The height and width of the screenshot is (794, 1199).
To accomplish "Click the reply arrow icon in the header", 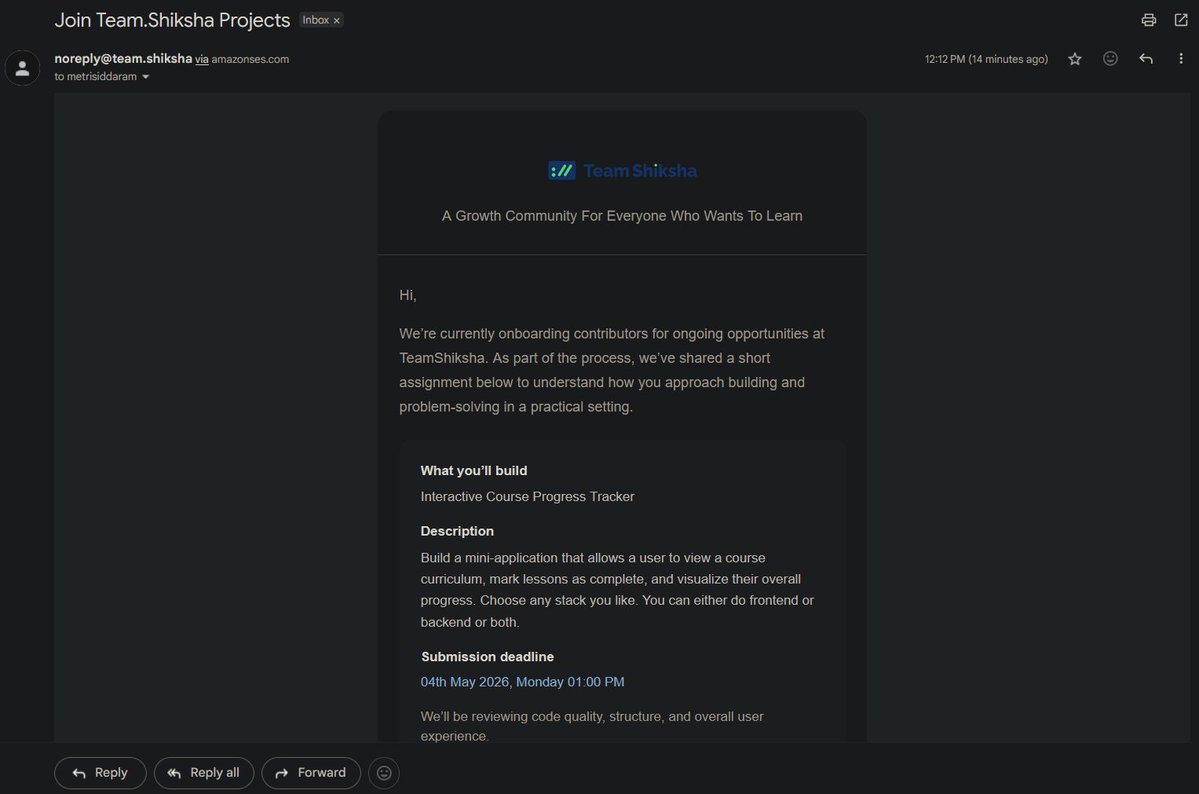I will click(x=1145, y=59).
